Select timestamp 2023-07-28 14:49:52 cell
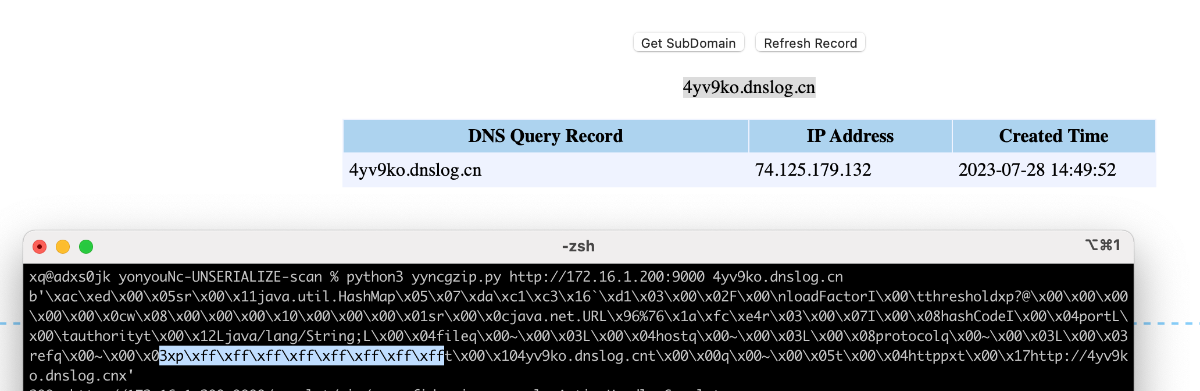This screenshot has height=391, width=1200. [x=1054, y=170]
